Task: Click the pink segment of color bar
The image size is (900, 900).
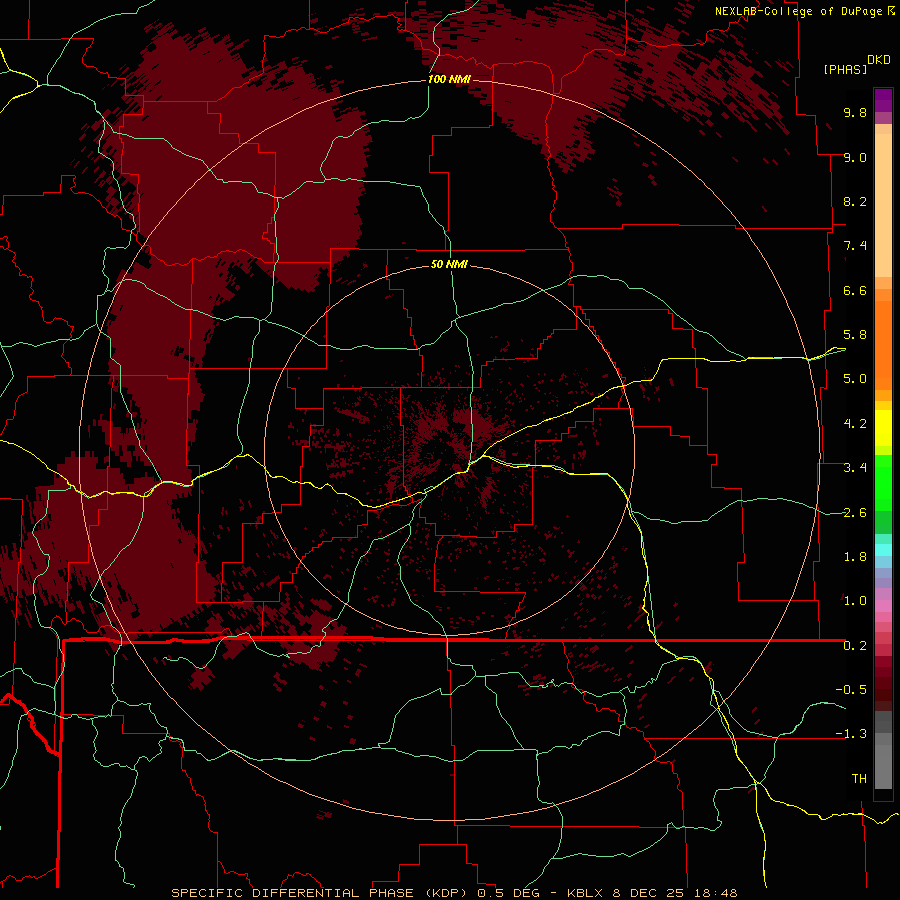Action: (883, 606)
